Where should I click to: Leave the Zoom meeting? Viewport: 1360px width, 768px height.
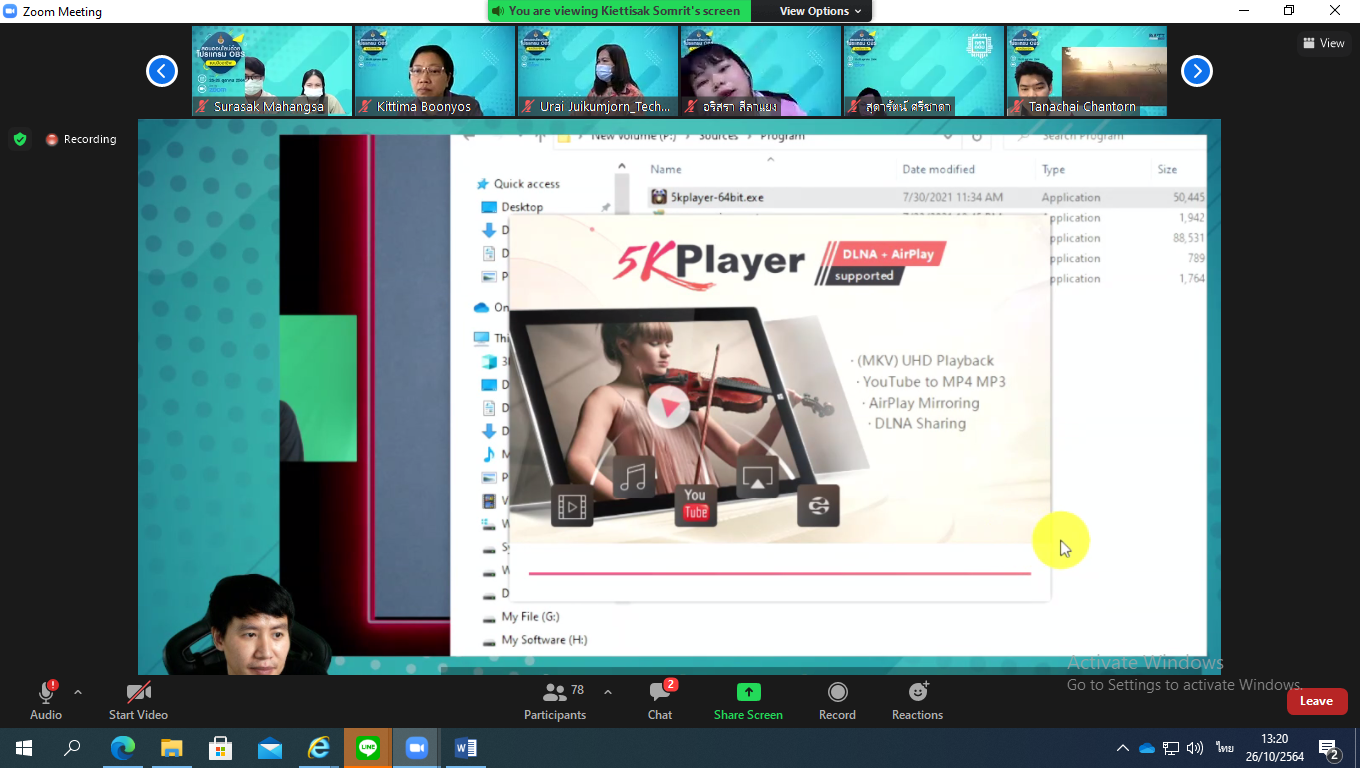[x=1316, y=701]
